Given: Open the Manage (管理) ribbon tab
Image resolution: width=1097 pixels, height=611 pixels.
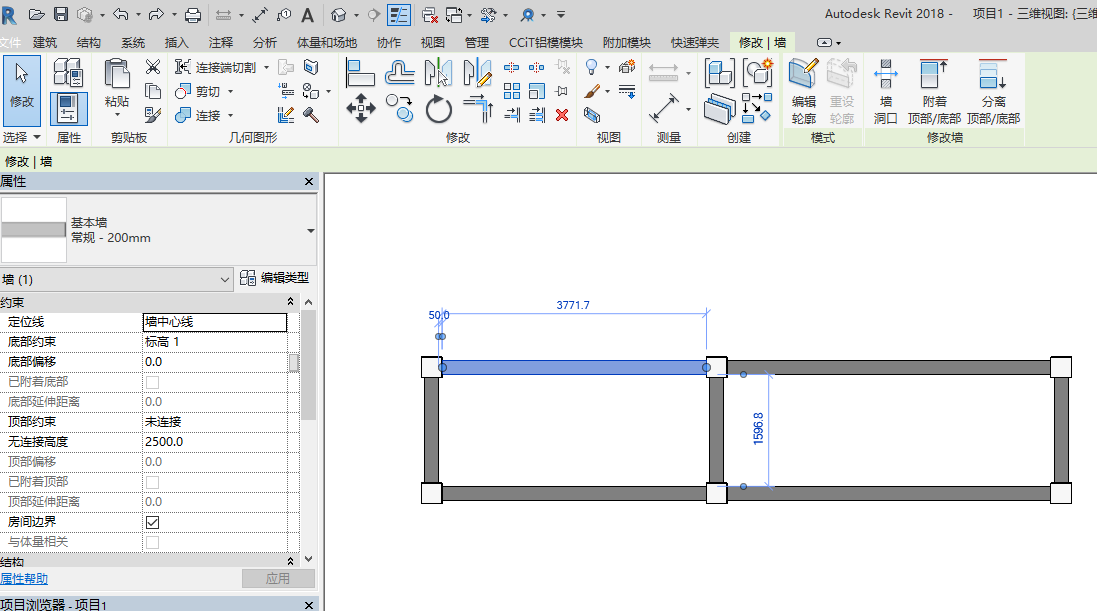Looking at the screenshot, I should [476, 43].
